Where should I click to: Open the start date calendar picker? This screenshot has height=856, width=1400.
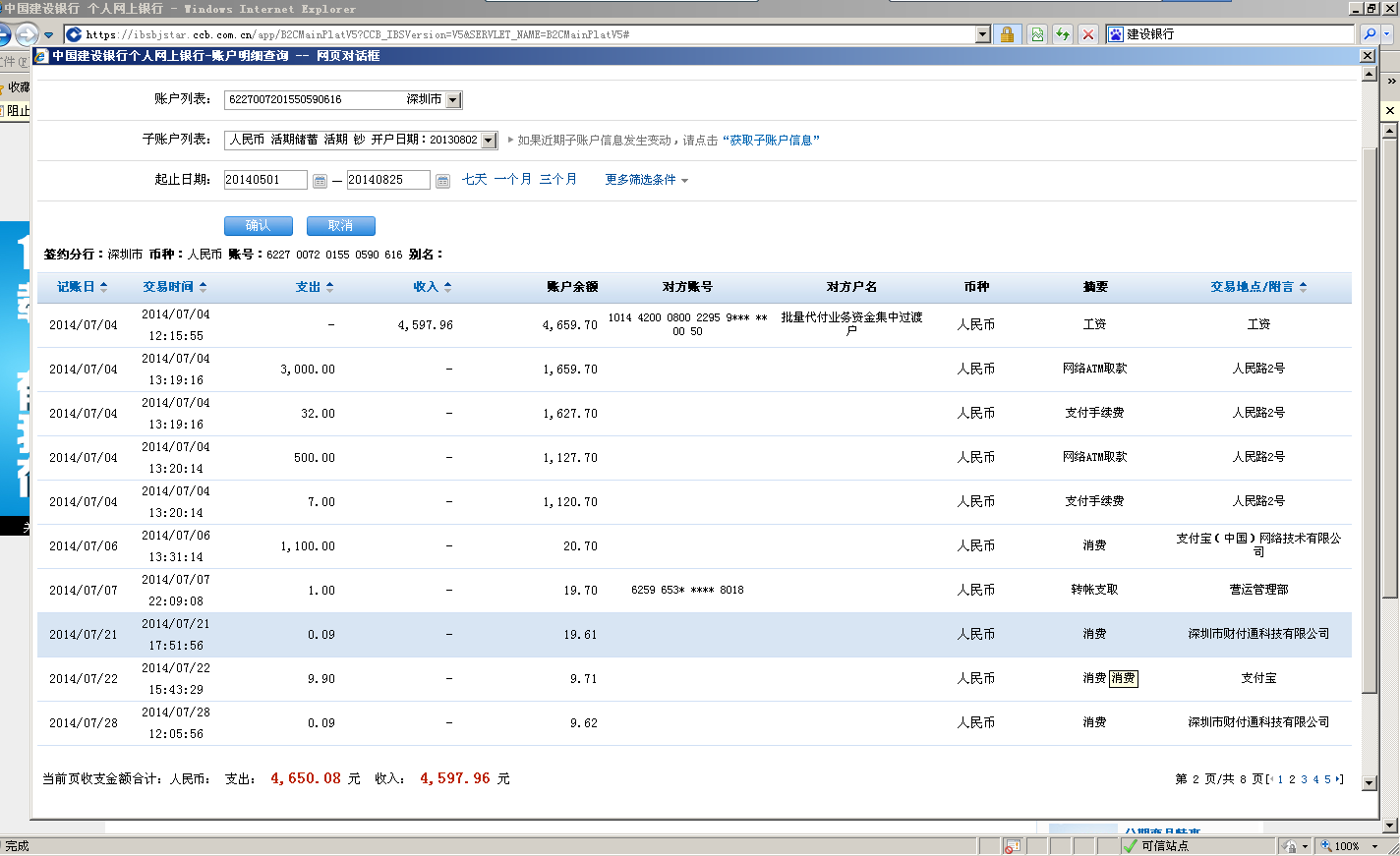(x=320, y=181)
